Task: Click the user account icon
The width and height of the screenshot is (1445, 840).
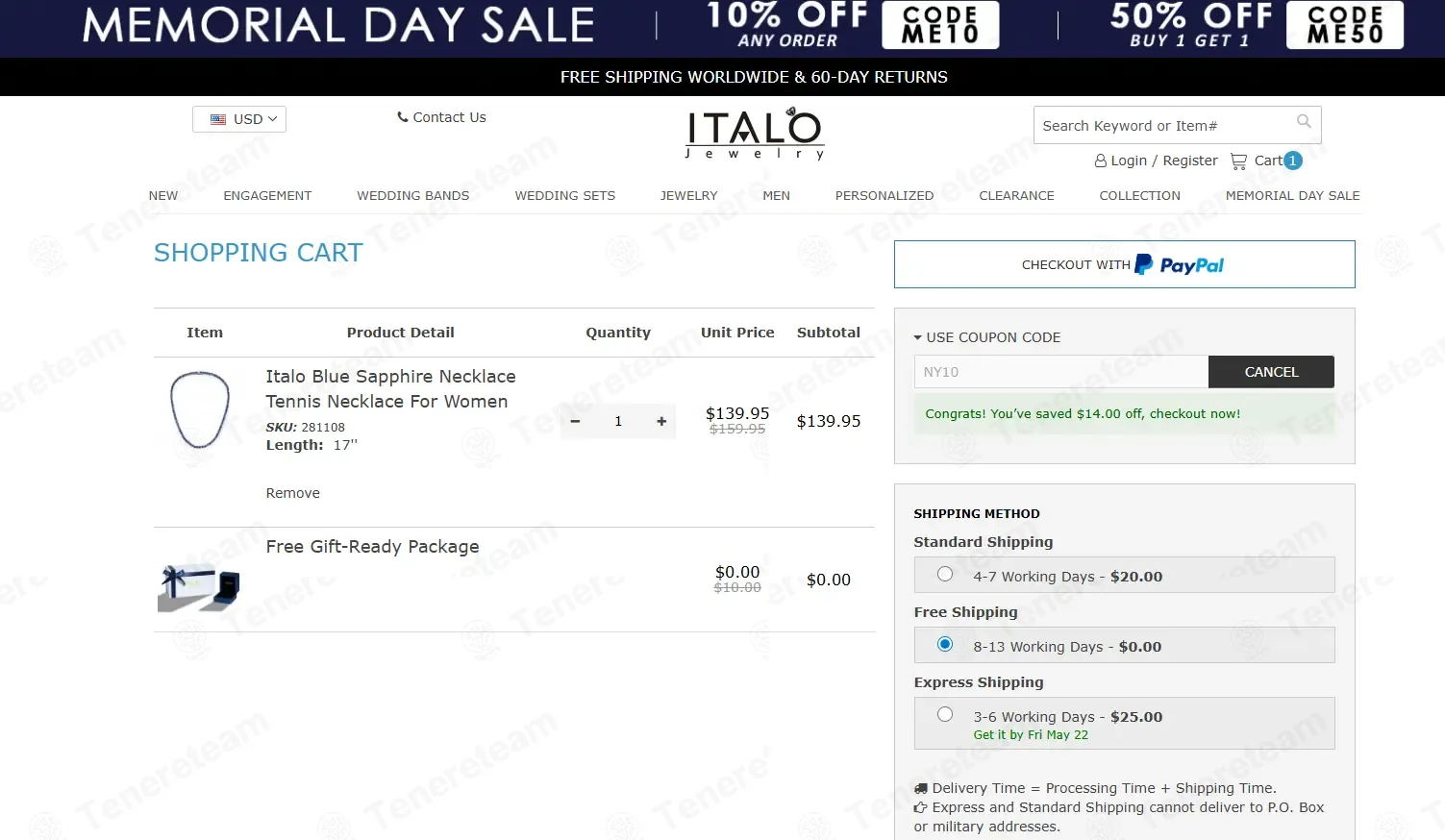Action: pos(1100,161)
